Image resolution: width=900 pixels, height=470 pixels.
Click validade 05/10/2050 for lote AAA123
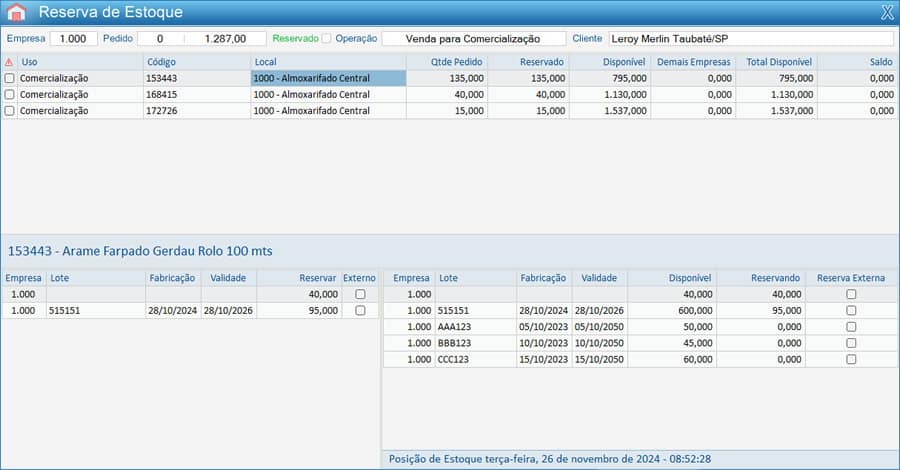[x=599, y=327]
